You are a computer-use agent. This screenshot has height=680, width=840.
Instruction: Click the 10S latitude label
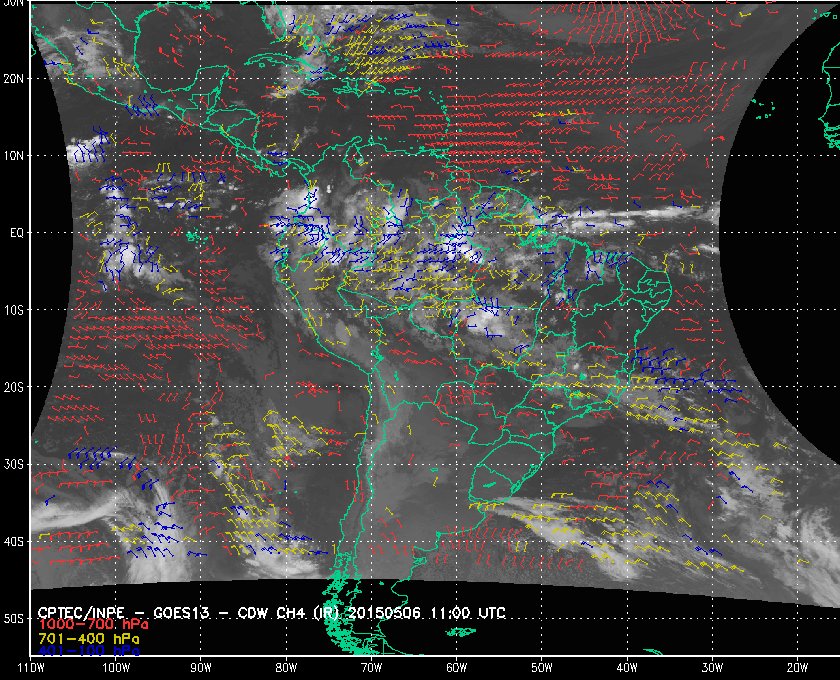point(13,310)
